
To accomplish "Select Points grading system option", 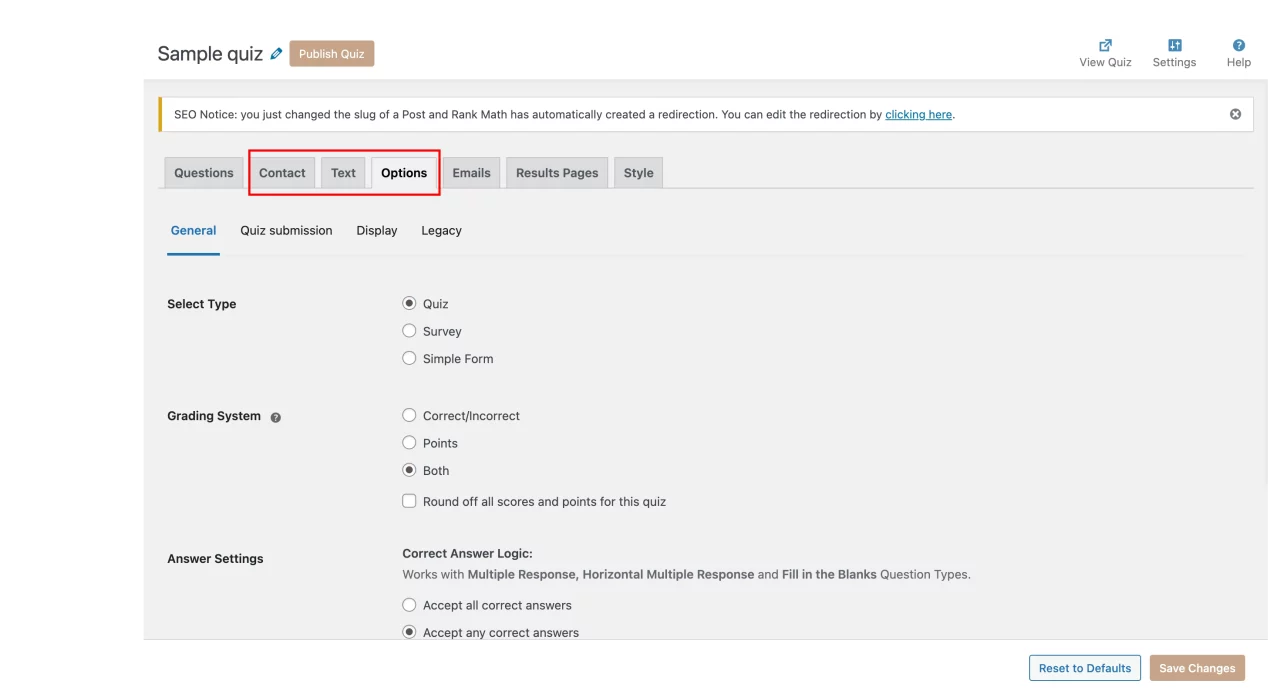I will [409, 442].
